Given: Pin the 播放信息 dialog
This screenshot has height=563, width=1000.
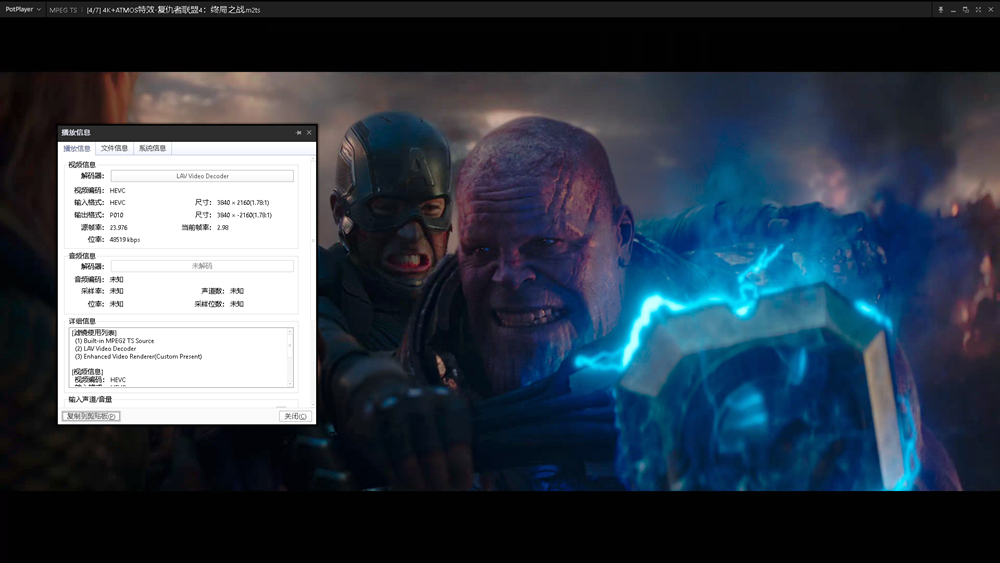Looking at the screenshot, I should click(298, 133).
